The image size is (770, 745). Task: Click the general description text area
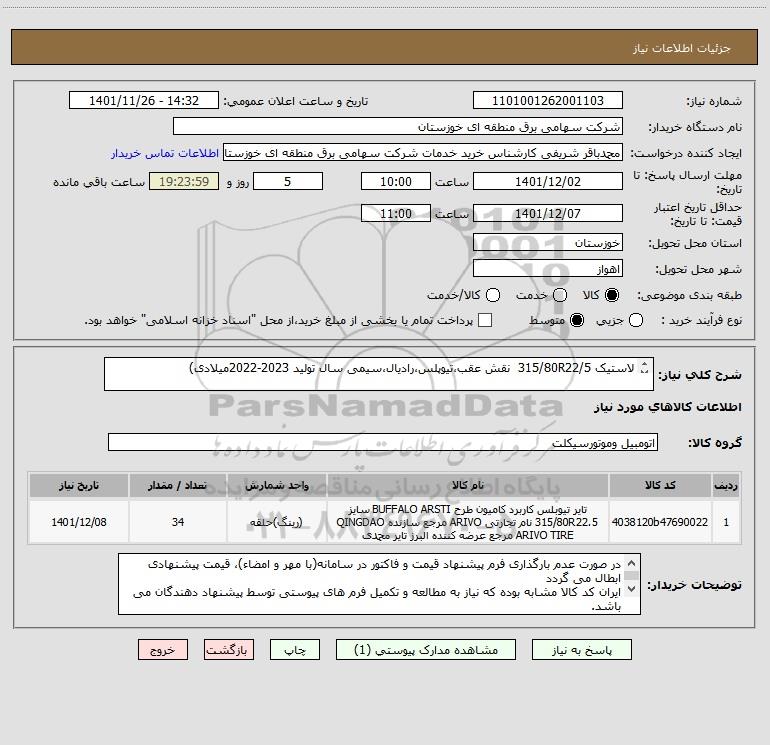pos(379,374)
